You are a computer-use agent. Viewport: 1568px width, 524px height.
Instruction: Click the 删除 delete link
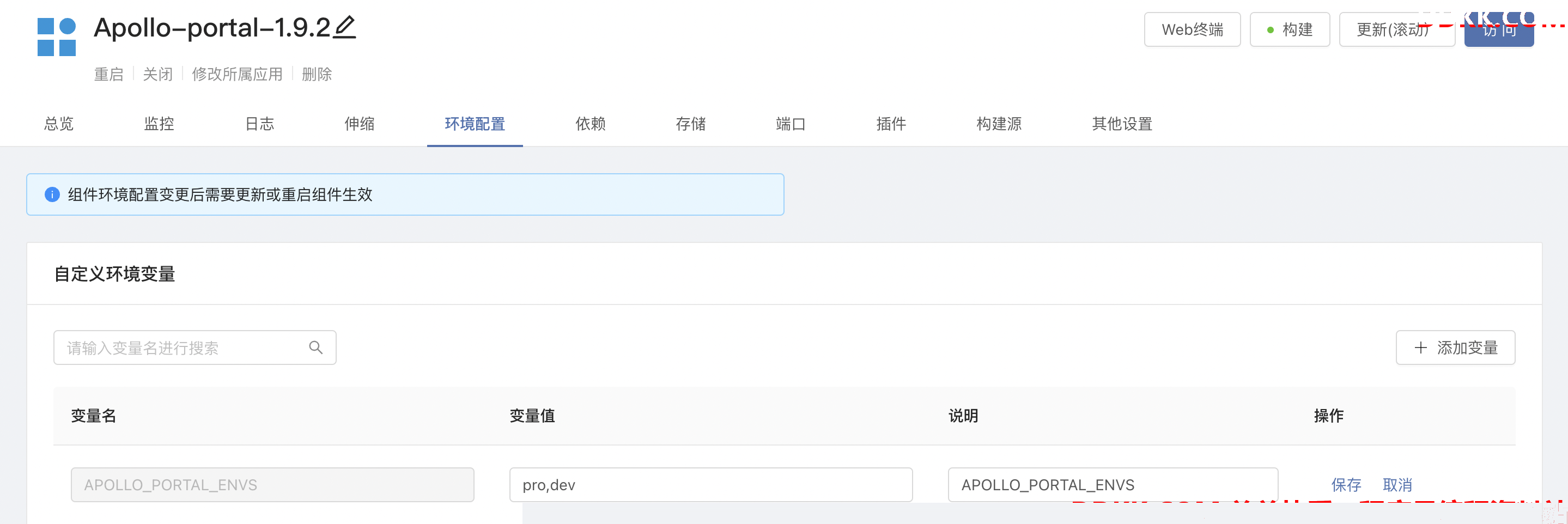317,74
